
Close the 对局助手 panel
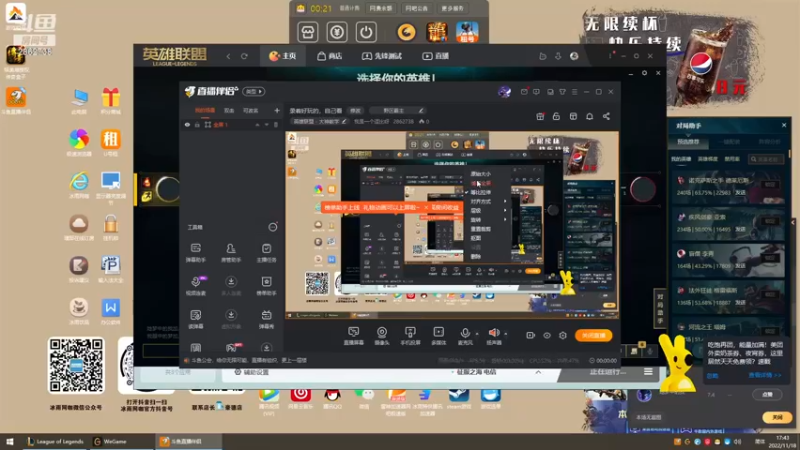pos(784,126)
